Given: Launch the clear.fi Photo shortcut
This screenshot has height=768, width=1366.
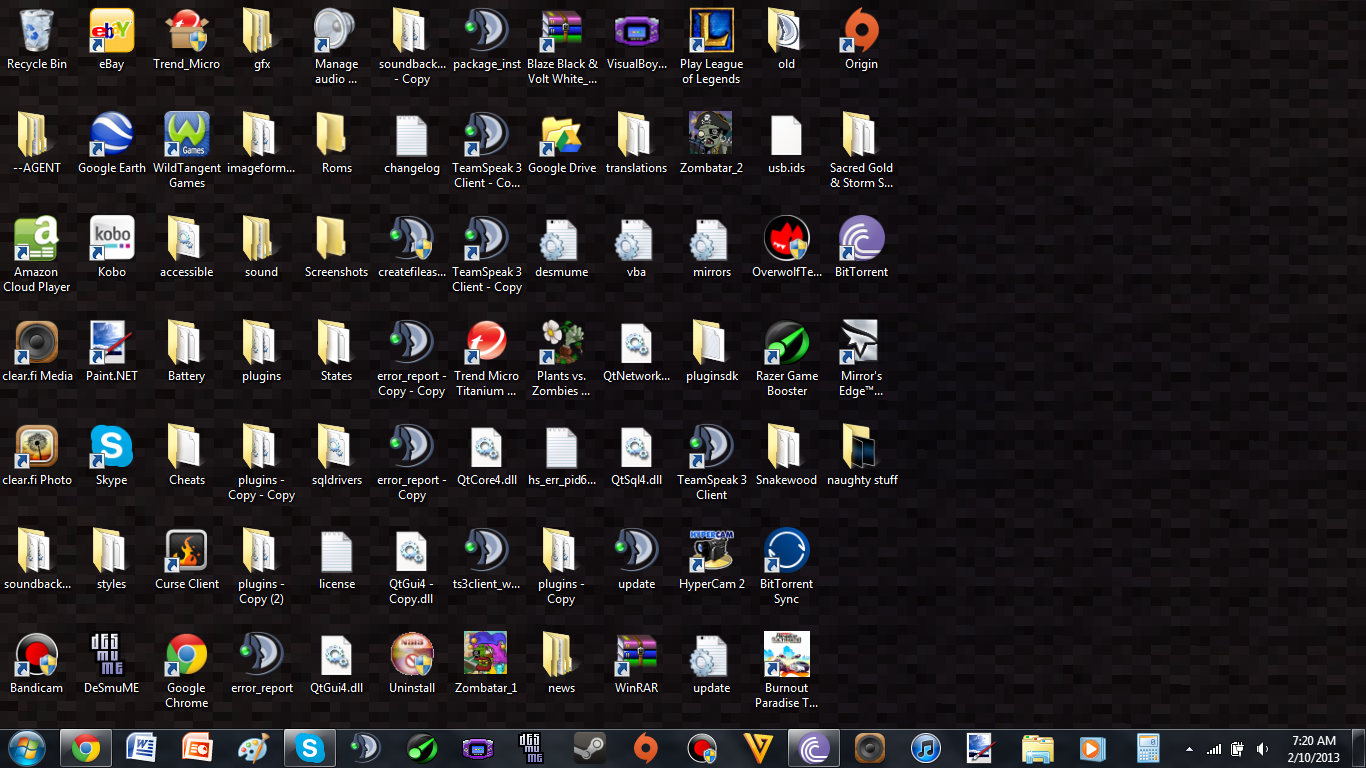Looking at the screenshot, I should (37, 456).
